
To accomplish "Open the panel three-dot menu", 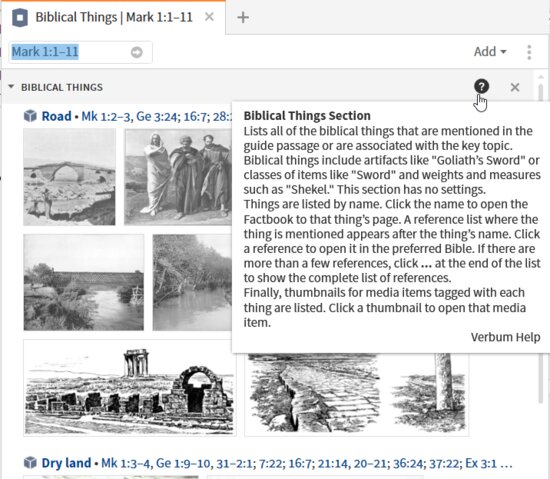I will pyautogui.click(x=529, y=52).
